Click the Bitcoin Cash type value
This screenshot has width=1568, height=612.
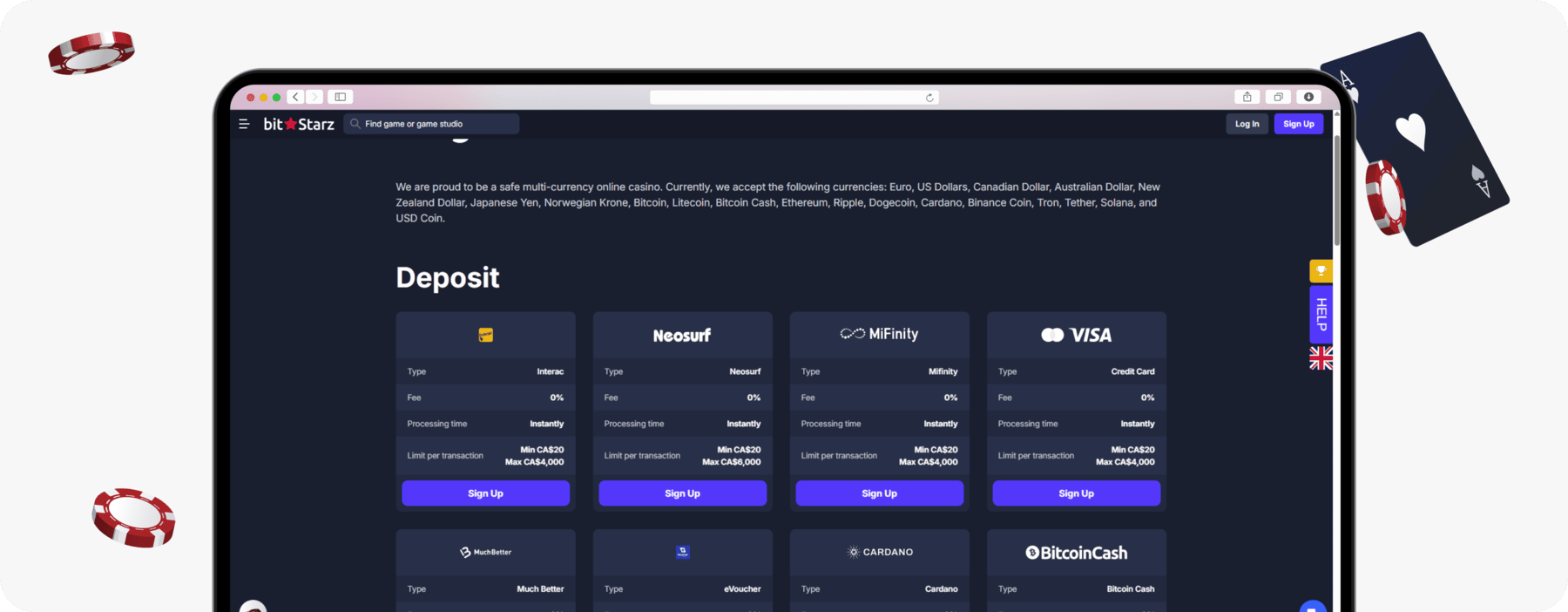coord(1130,589)
